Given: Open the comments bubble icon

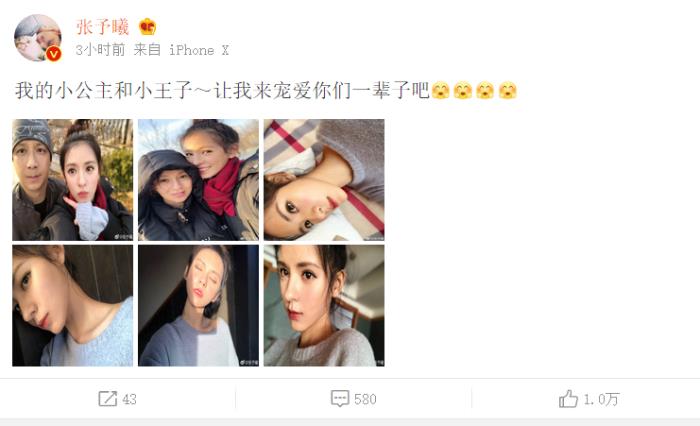Looking at the screenshot, I should click(340, 398).
